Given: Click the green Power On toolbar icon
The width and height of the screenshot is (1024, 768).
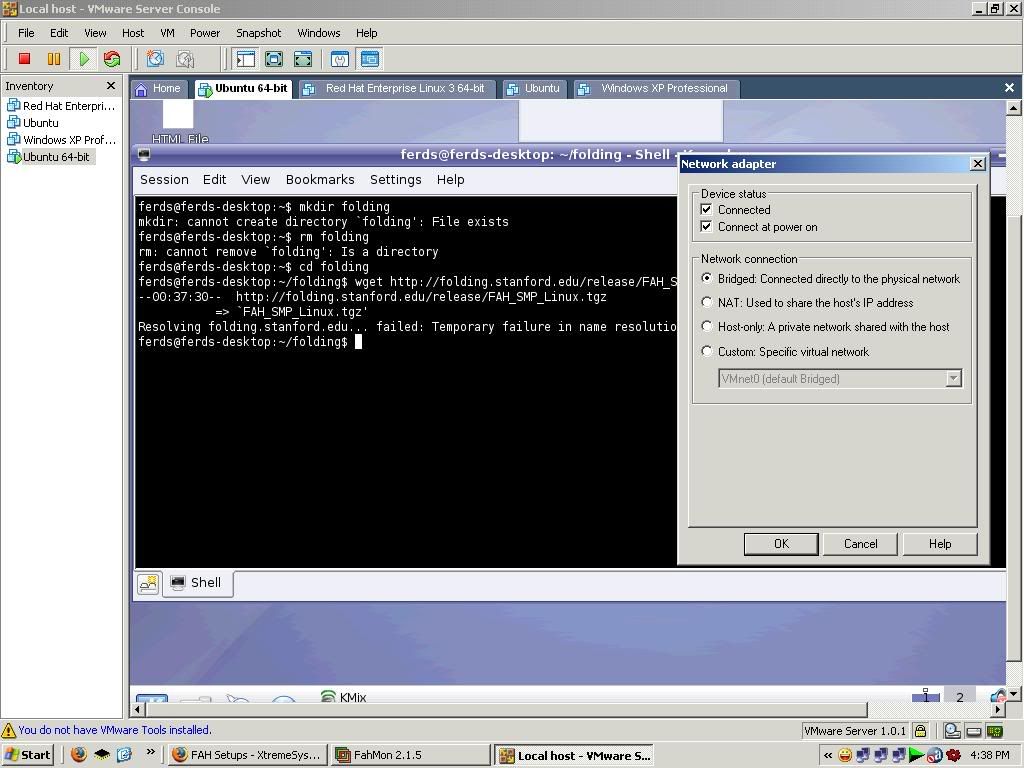Looking at the screenshot, I should (x=84, y=59).
